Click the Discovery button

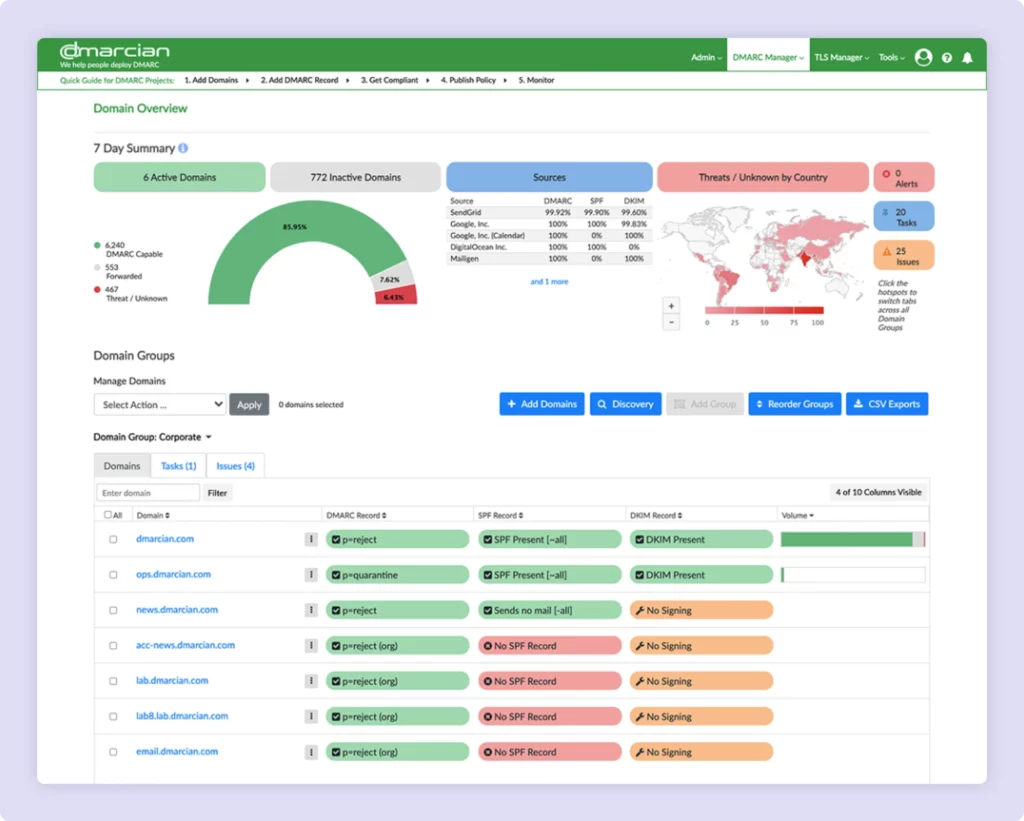click(x=626, y=404)
